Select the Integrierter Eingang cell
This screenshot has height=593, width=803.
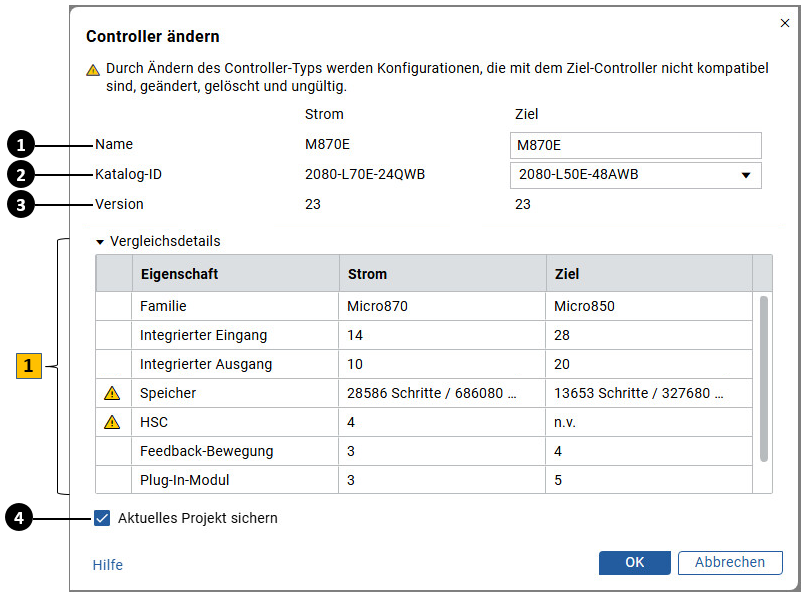(x=235, y=335)
